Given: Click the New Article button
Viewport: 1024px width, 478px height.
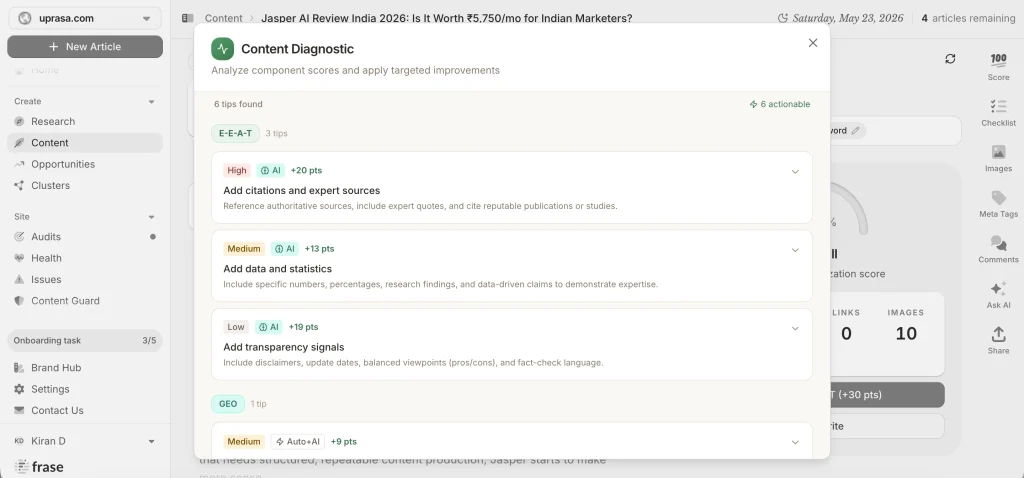Looking at the screenshot, I should (x=85, y=46).
